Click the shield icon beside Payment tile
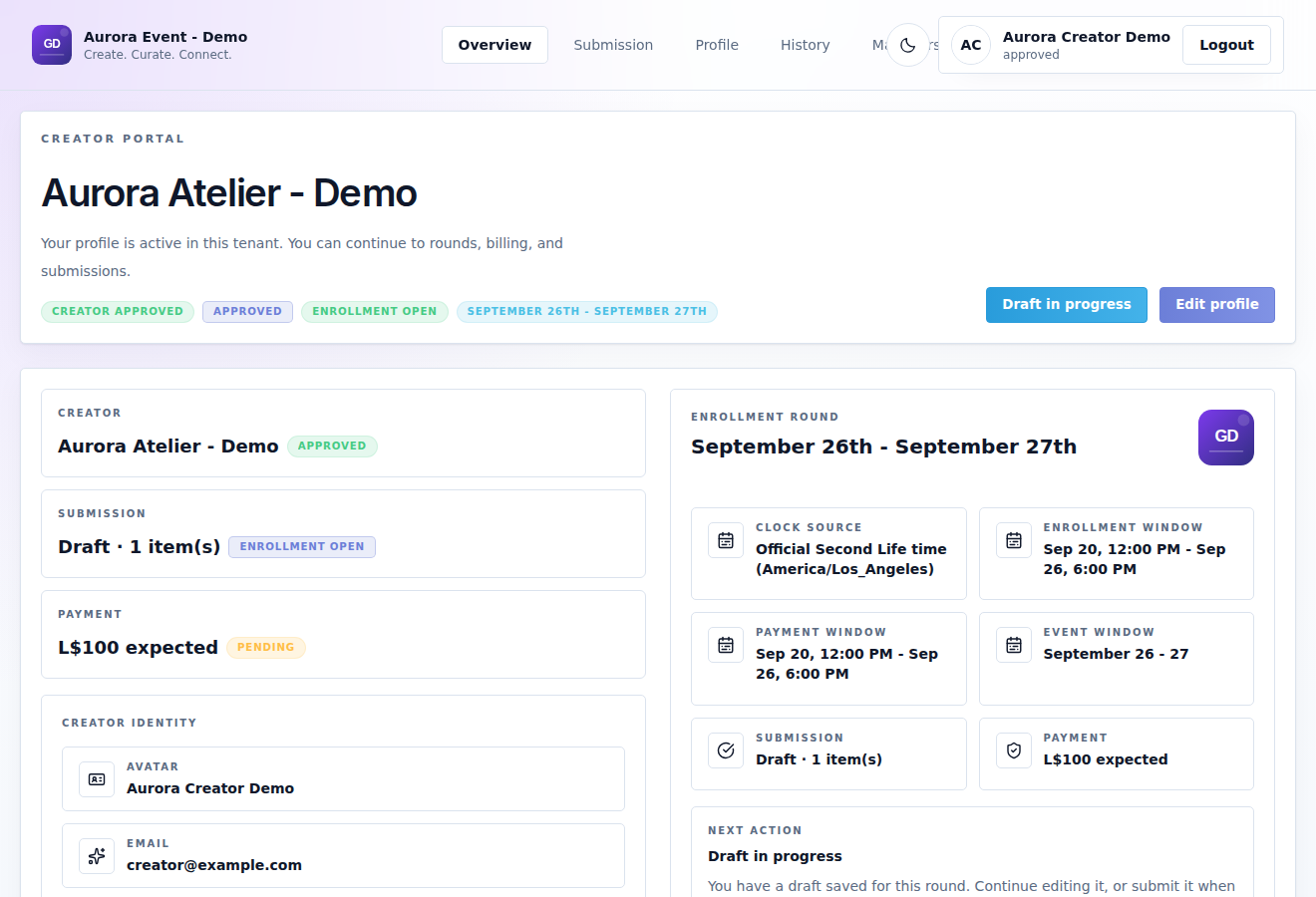1316x897 pixels. tap(1014, 750)
